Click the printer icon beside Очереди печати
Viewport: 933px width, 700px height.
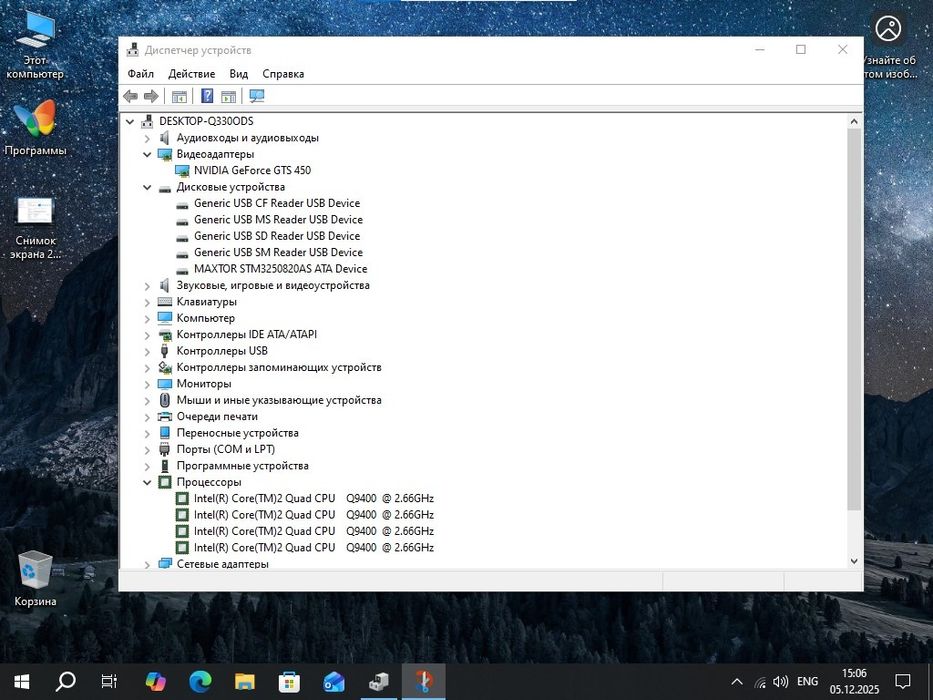tap(165, 417)
